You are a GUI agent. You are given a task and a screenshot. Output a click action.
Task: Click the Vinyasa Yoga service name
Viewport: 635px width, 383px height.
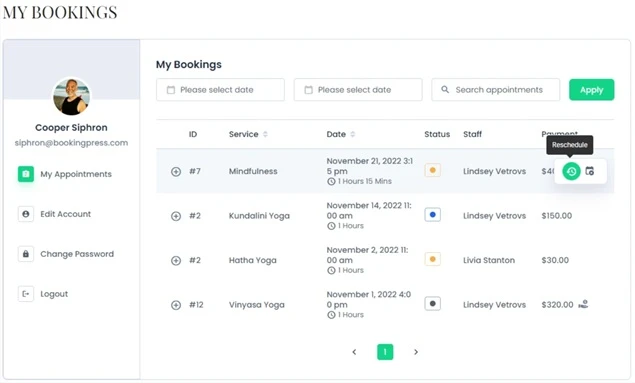(x=257, y=305)
